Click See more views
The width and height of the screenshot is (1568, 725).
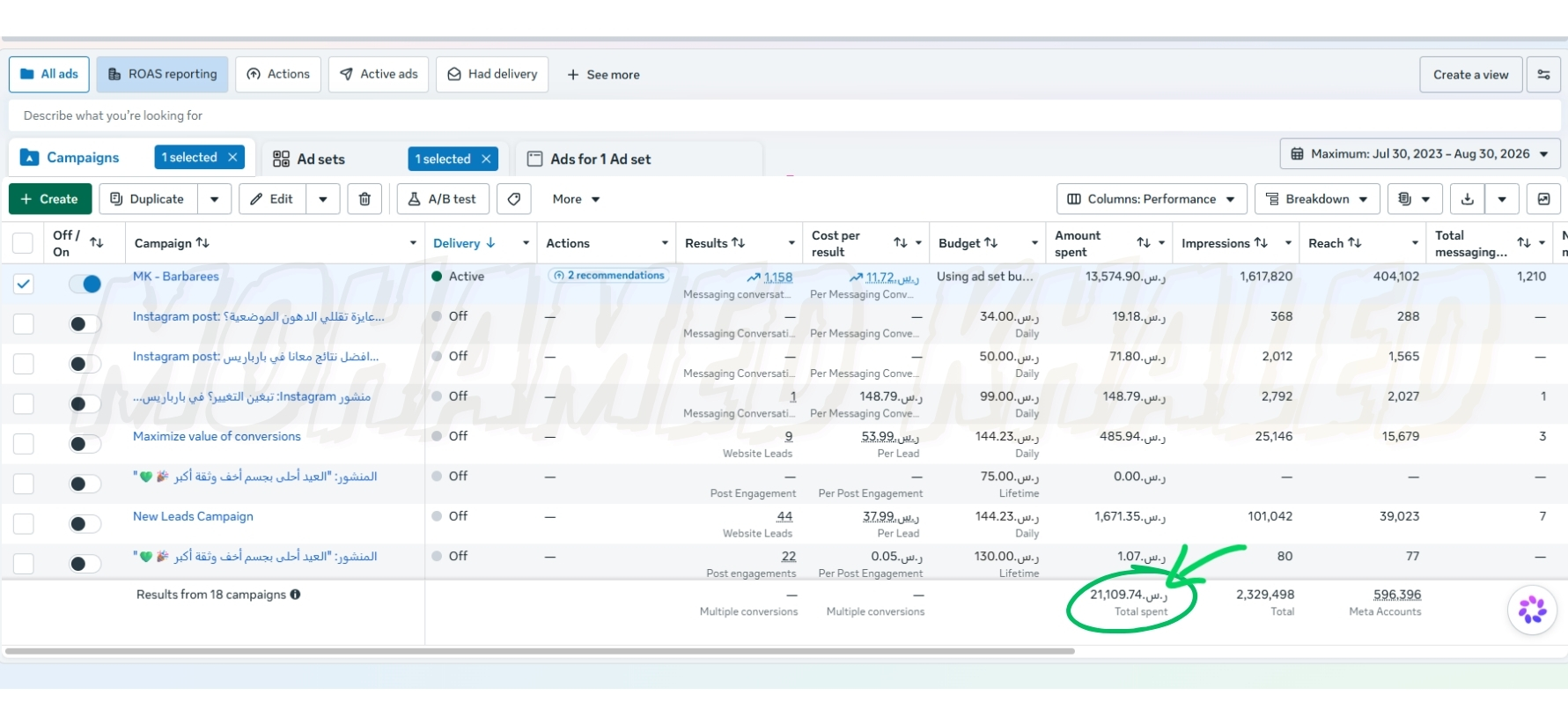click(603, 75)
